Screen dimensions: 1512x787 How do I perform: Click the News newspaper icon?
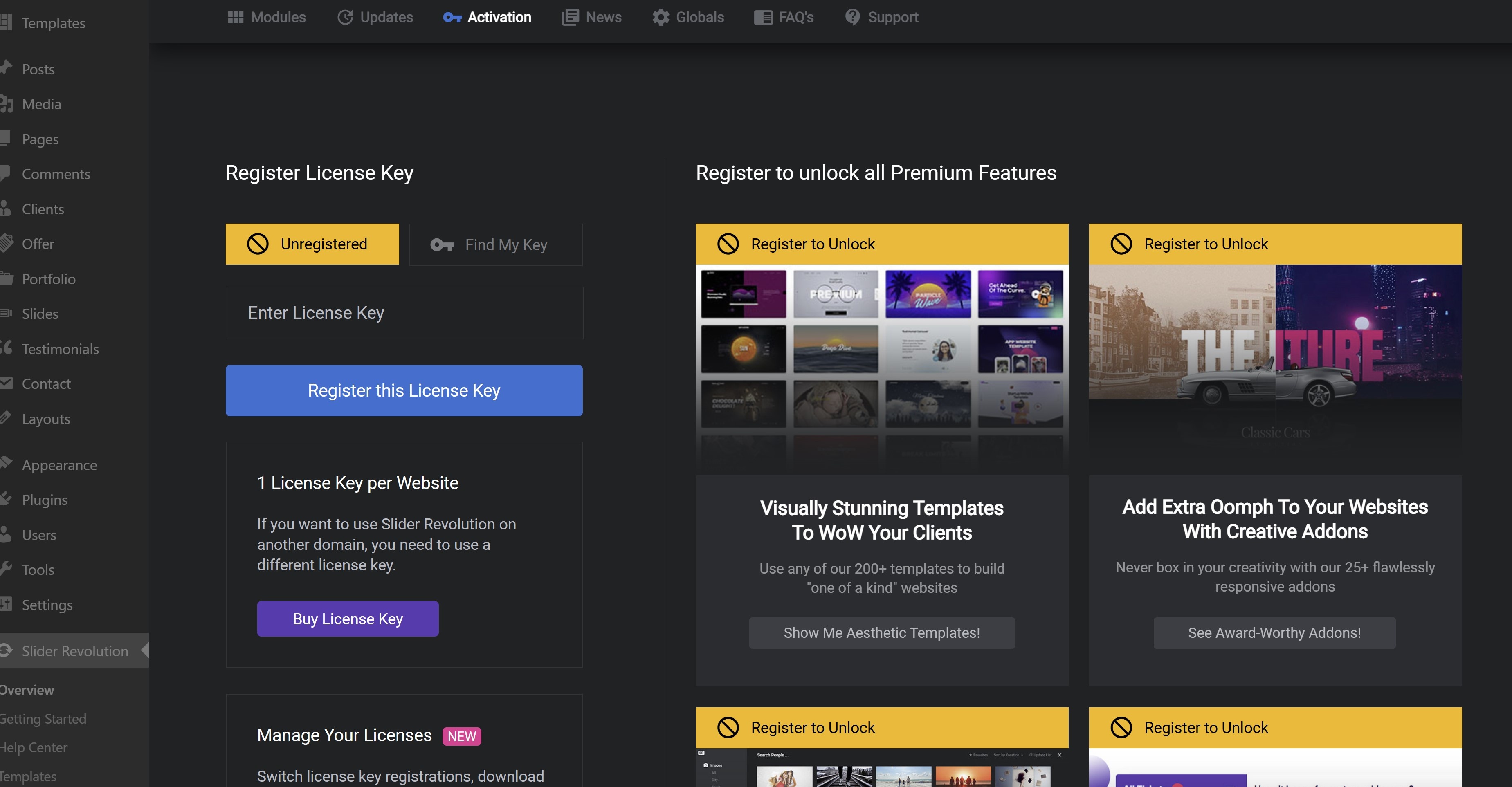tap(570, 17)
